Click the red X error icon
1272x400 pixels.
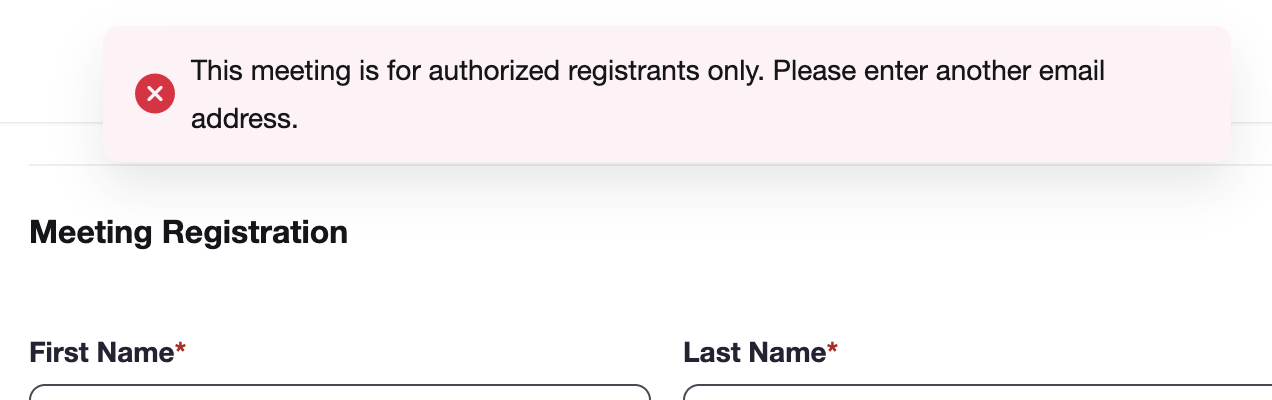(155, 94)
